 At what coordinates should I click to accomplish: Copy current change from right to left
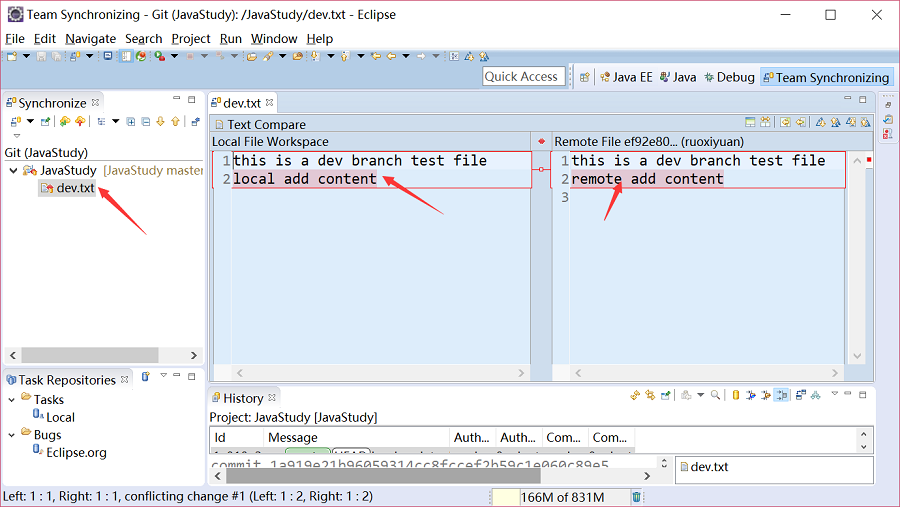(x=800, y=122)
